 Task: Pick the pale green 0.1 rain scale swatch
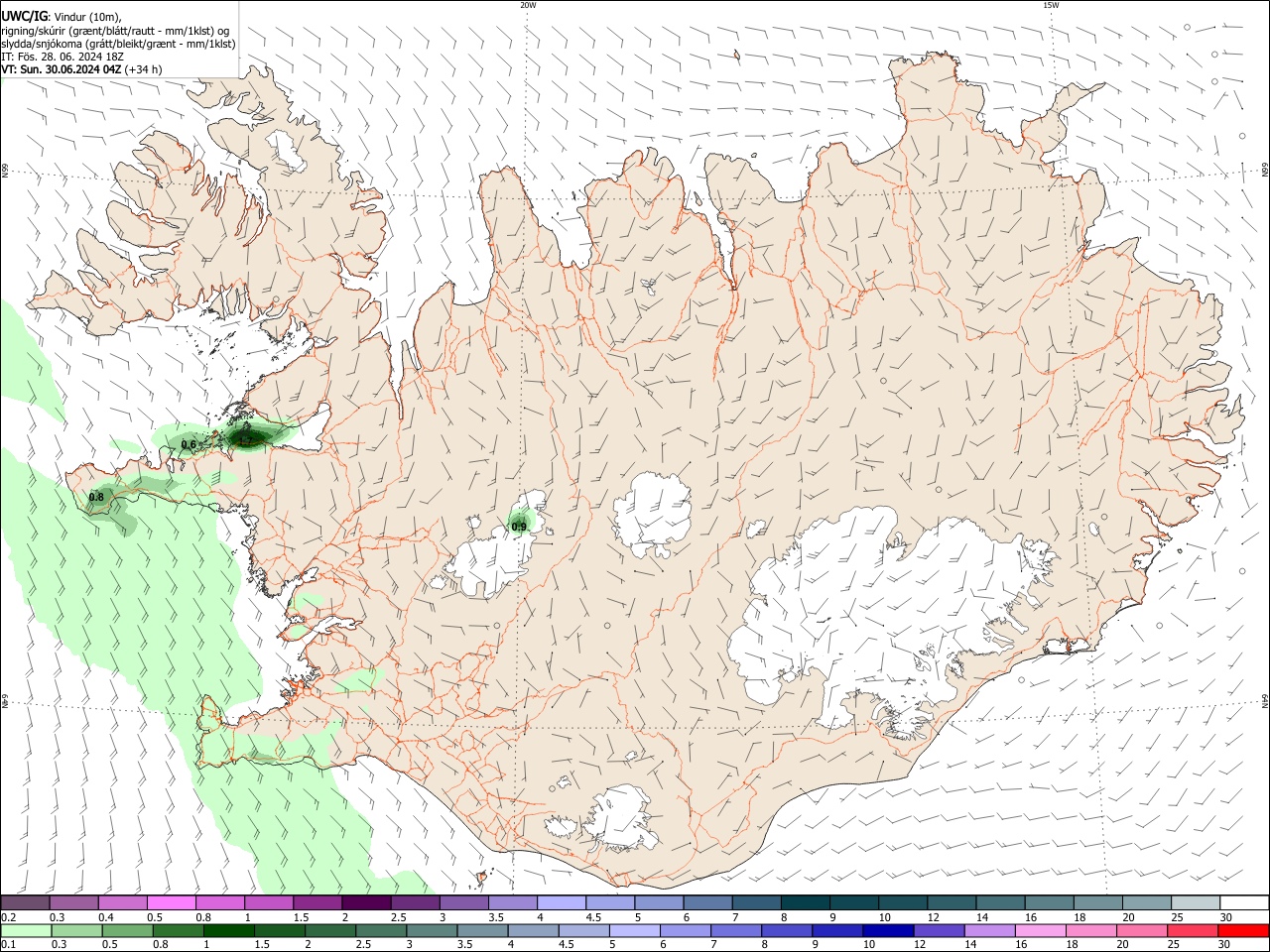[x=26, y=931]
